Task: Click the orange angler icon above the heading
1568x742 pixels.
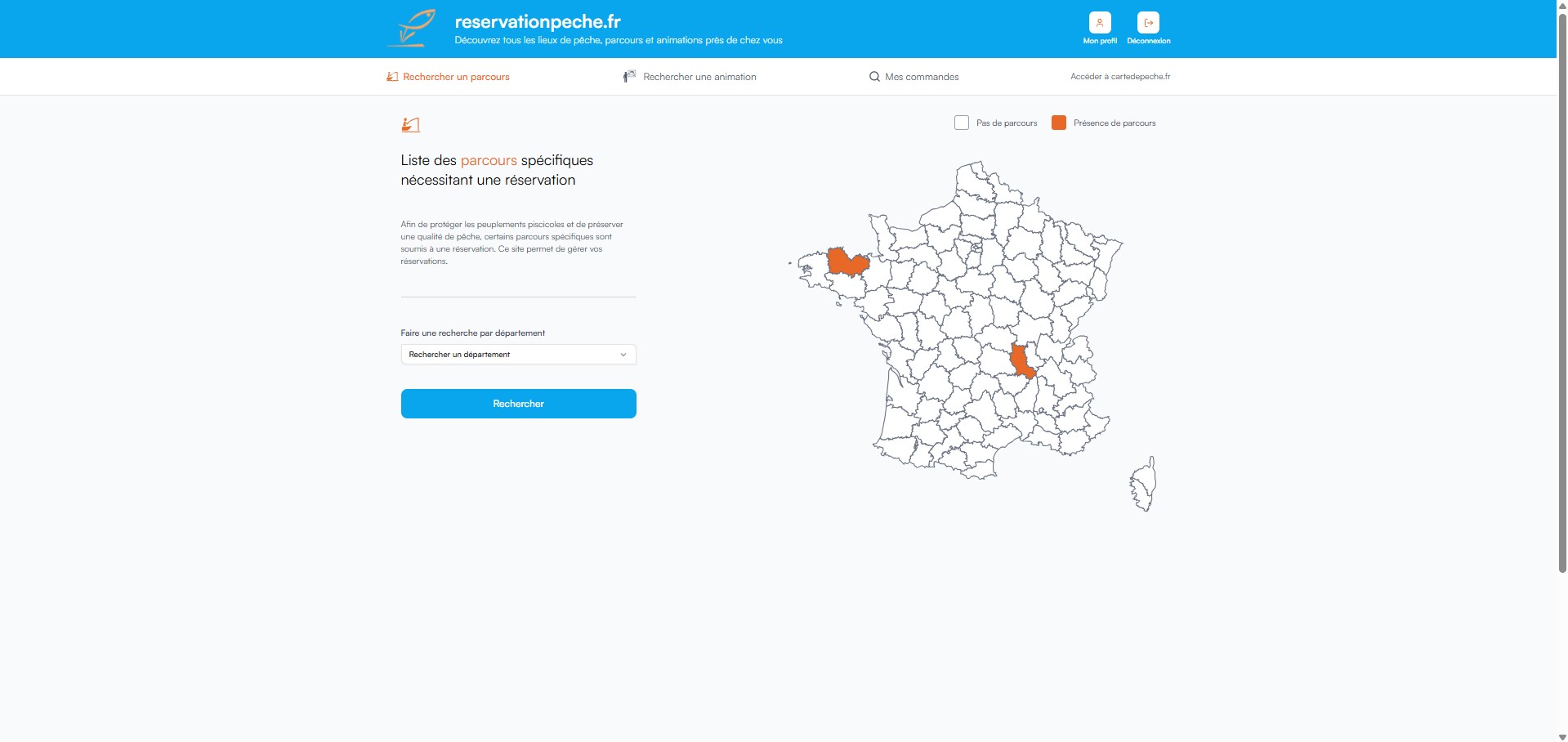Action: (410, 124)
